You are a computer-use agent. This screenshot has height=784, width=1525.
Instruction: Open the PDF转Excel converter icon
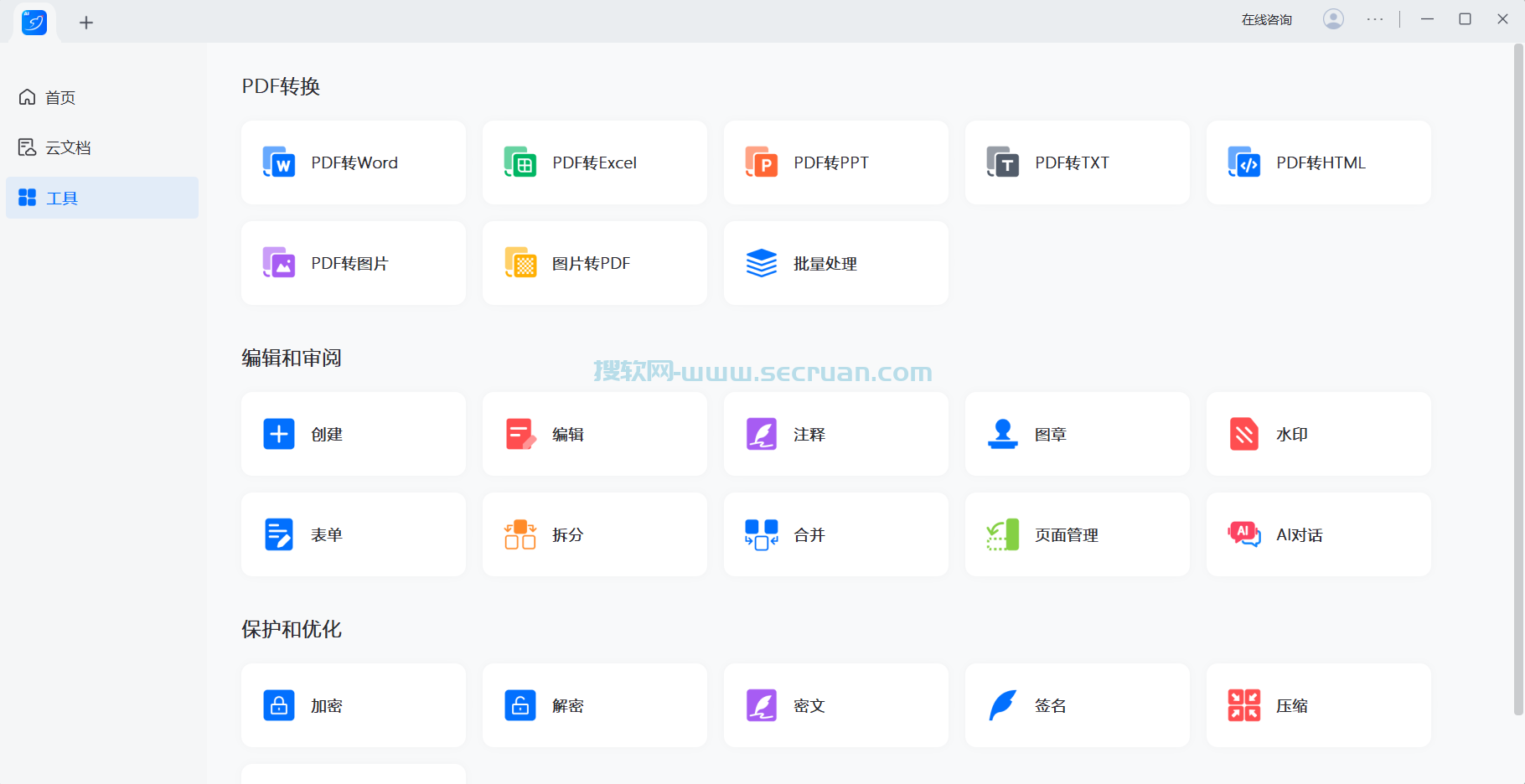pos(520,162)
